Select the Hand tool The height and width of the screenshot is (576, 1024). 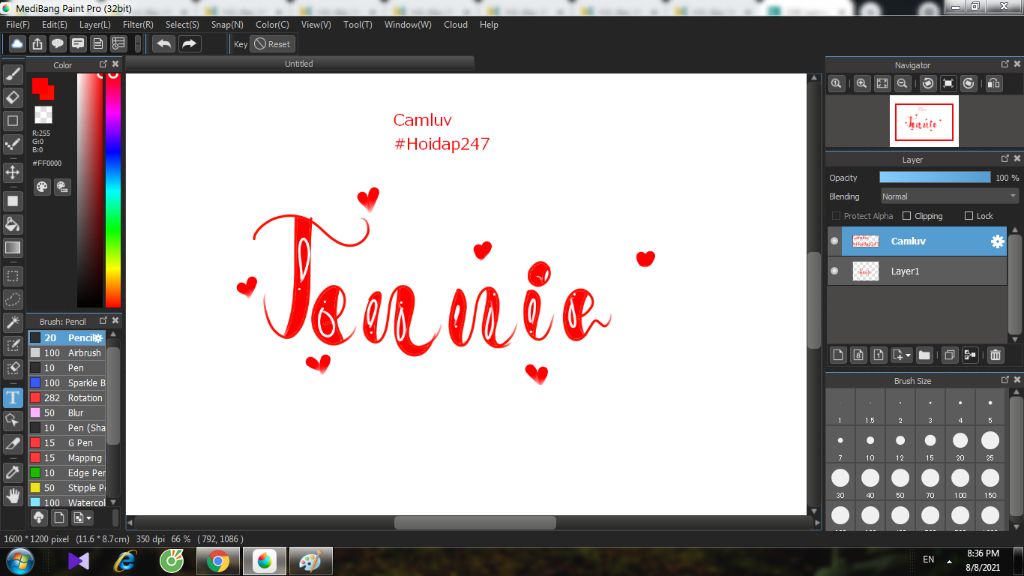(12, 496)
